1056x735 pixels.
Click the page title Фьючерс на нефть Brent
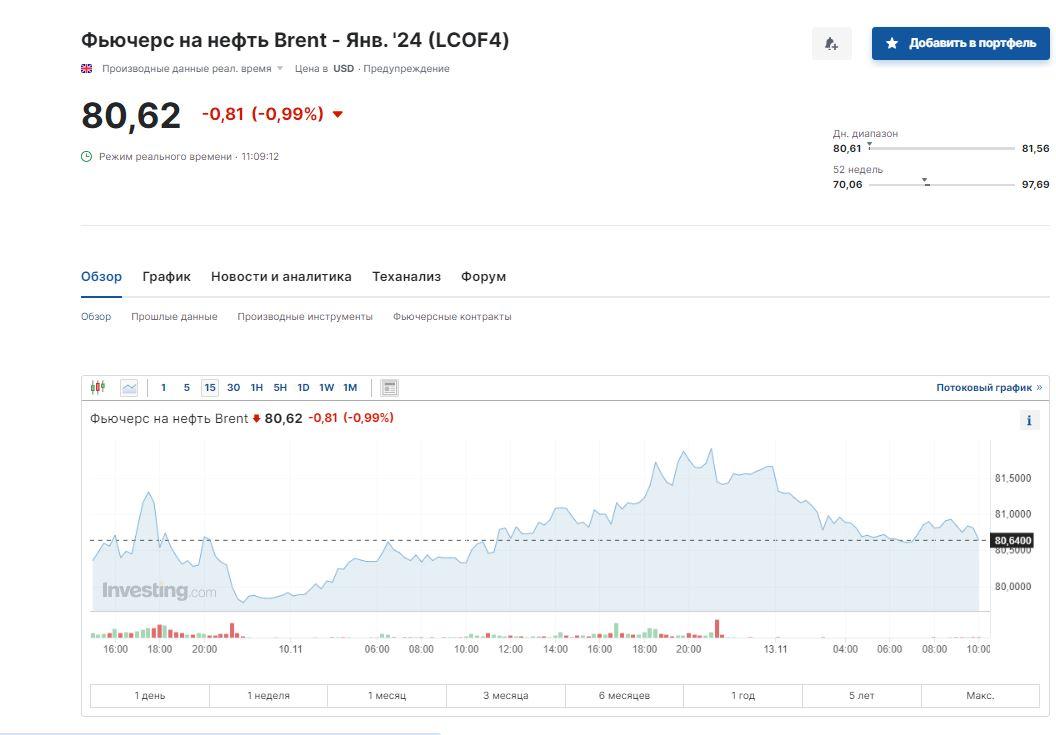(295, 40)
